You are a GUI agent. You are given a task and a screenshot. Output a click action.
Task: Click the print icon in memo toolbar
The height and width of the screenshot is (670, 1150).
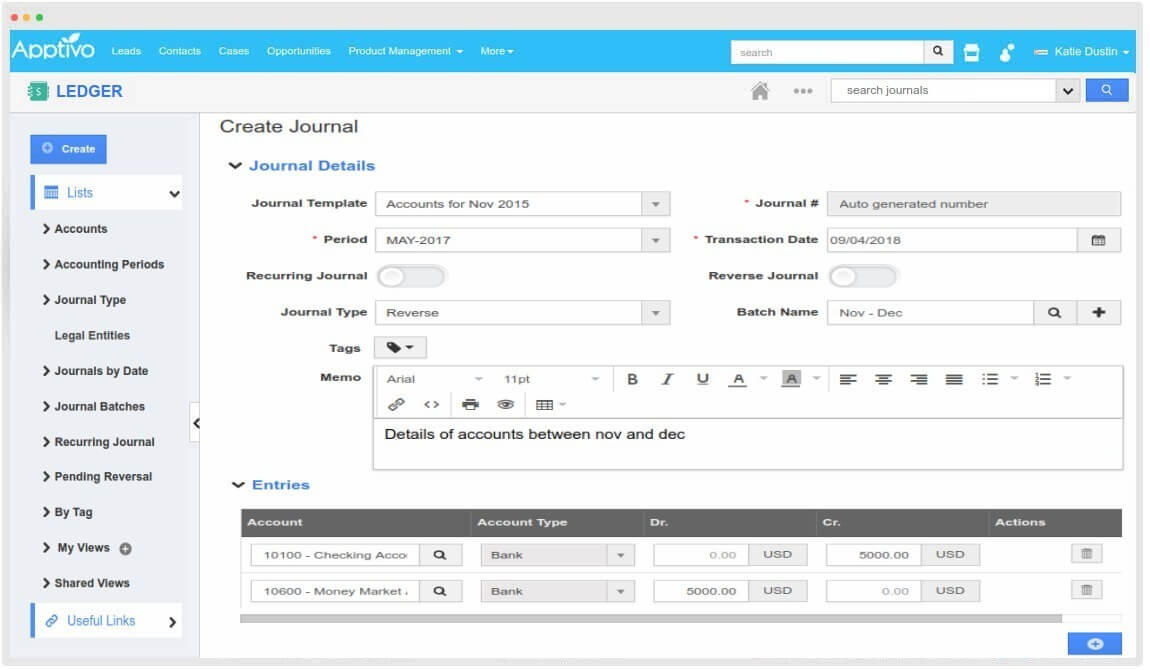470,405
